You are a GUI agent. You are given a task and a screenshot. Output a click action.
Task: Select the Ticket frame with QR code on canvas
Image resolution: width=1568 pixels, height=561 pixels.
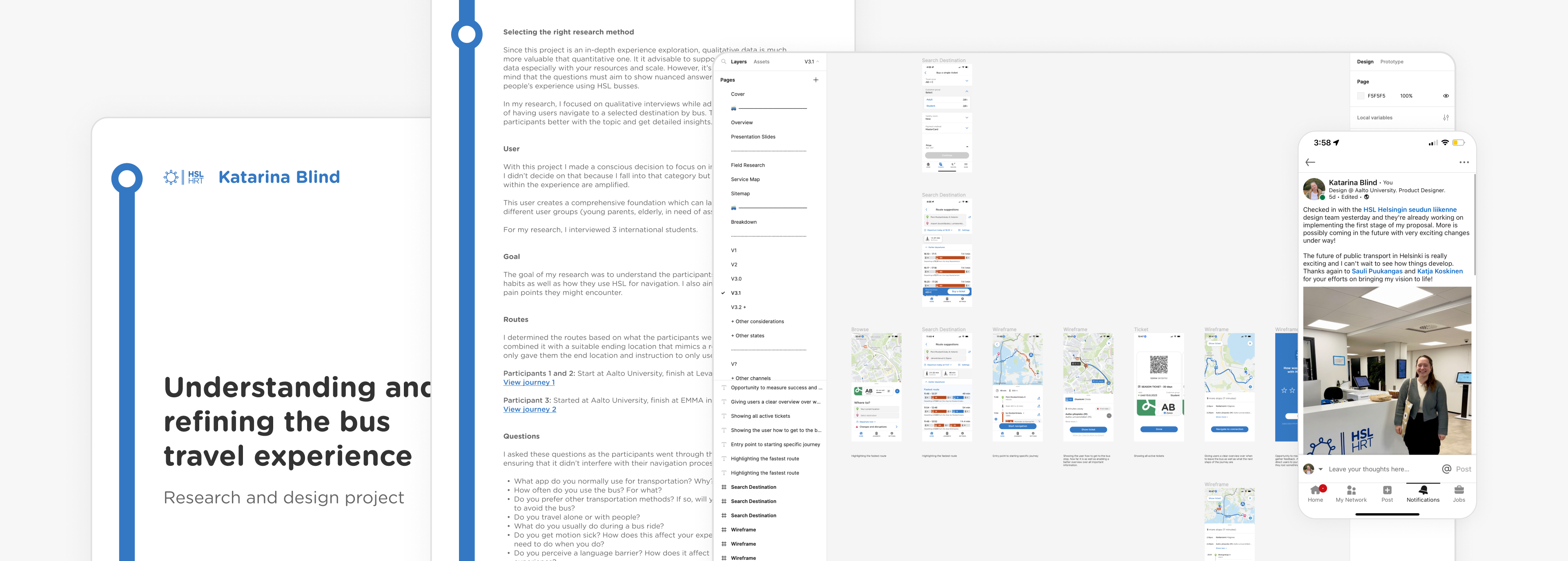click(1158, 387)
